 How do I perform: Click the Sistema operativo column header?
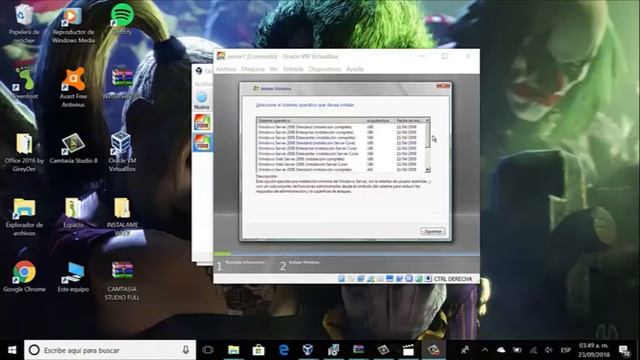[311, 121]
